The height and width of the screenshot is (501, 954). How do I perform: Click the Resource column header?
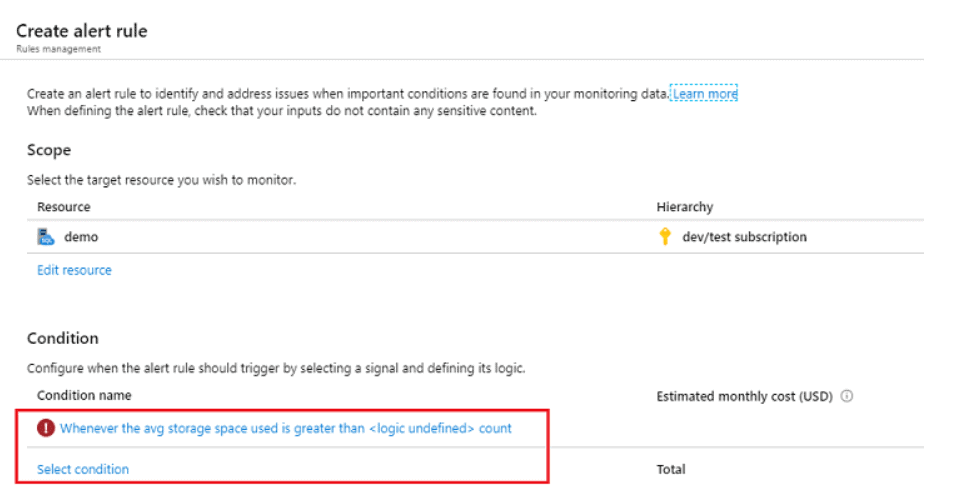coord(63,207)
